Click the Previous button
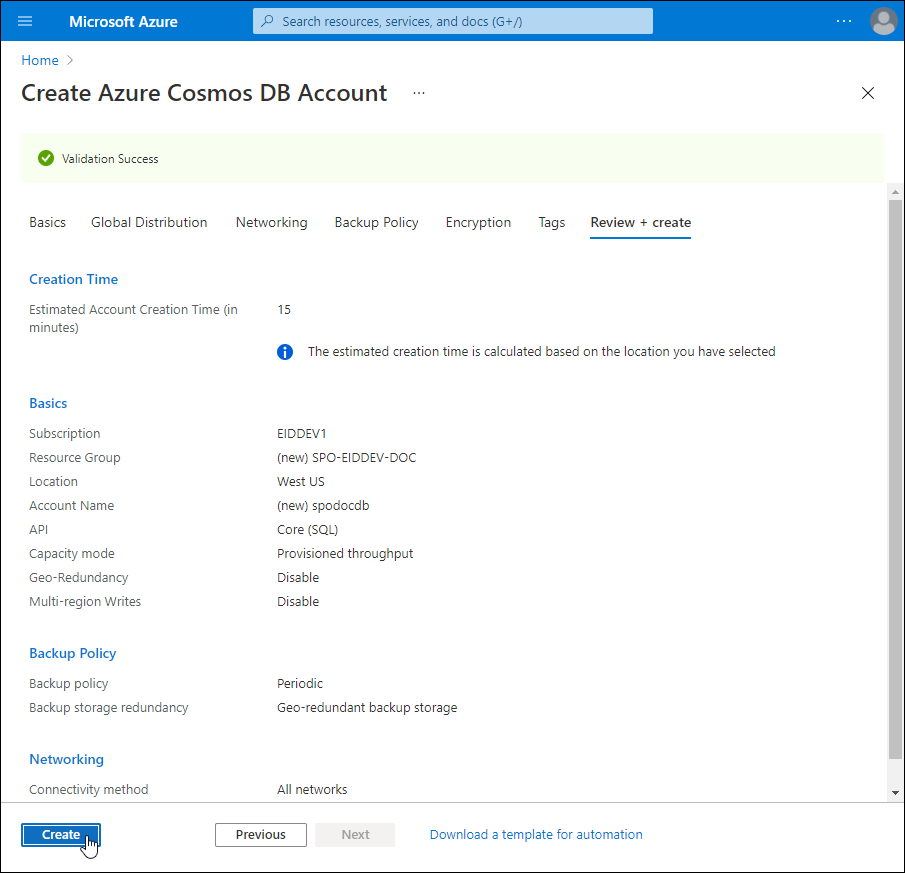Screen dimensions: 905x873 (x=260, y=834)
